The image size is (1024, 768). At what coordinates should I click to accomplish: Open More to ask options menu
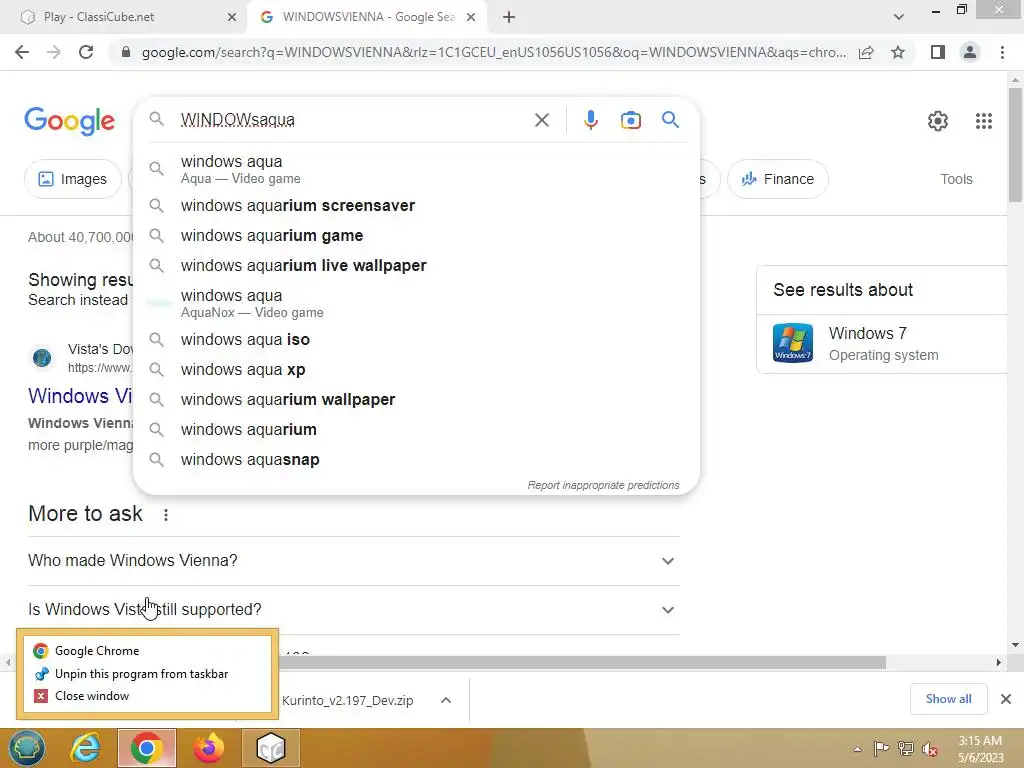click(166, 515)
